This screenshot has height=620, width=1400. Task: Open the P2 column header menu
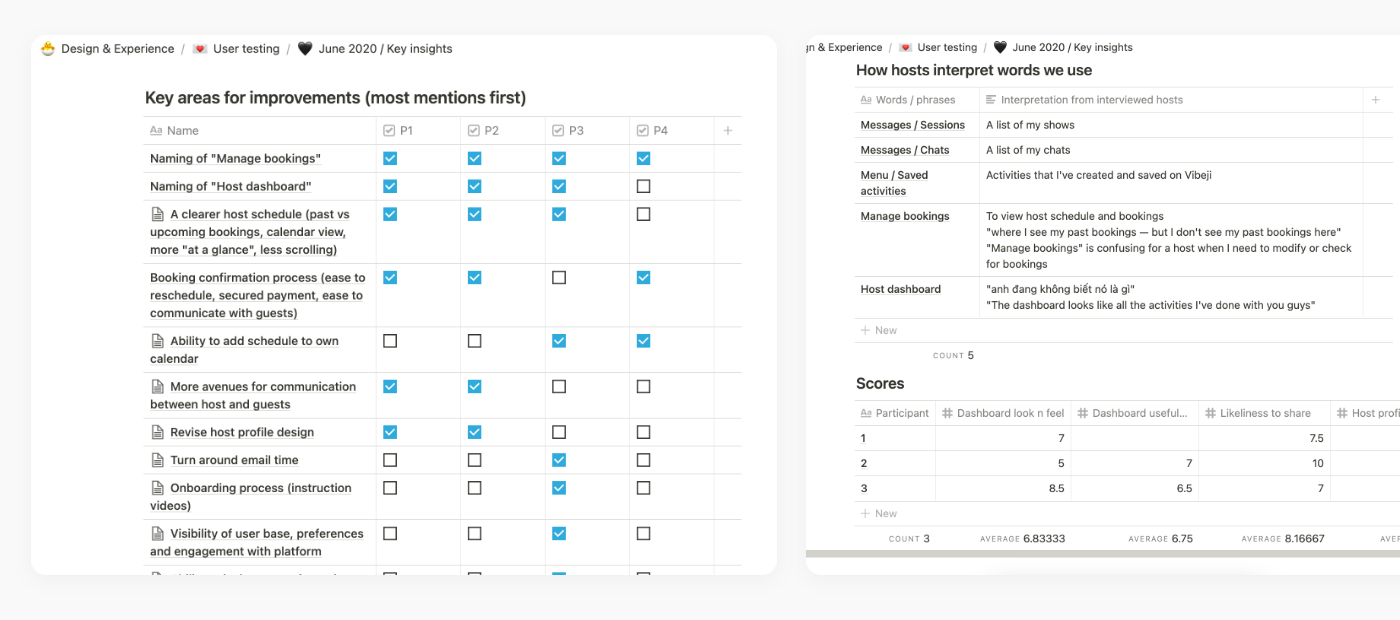(x=491, y=130)
